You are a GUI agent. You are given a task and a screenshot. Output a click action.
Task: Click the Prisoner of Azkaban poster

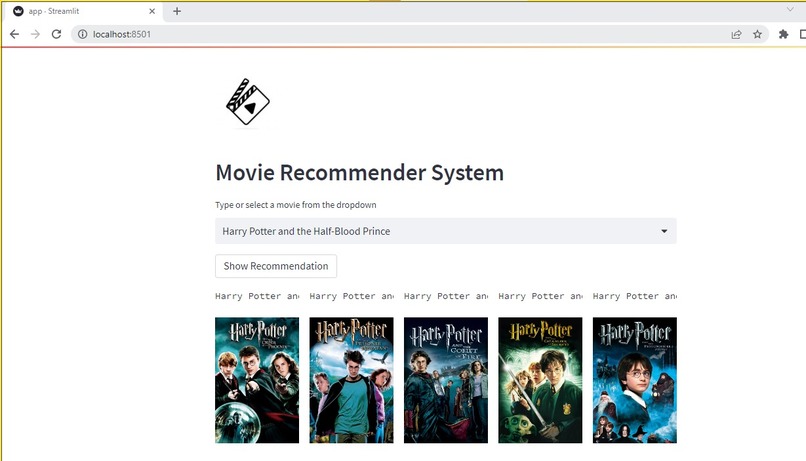click(x=352, y=380)
